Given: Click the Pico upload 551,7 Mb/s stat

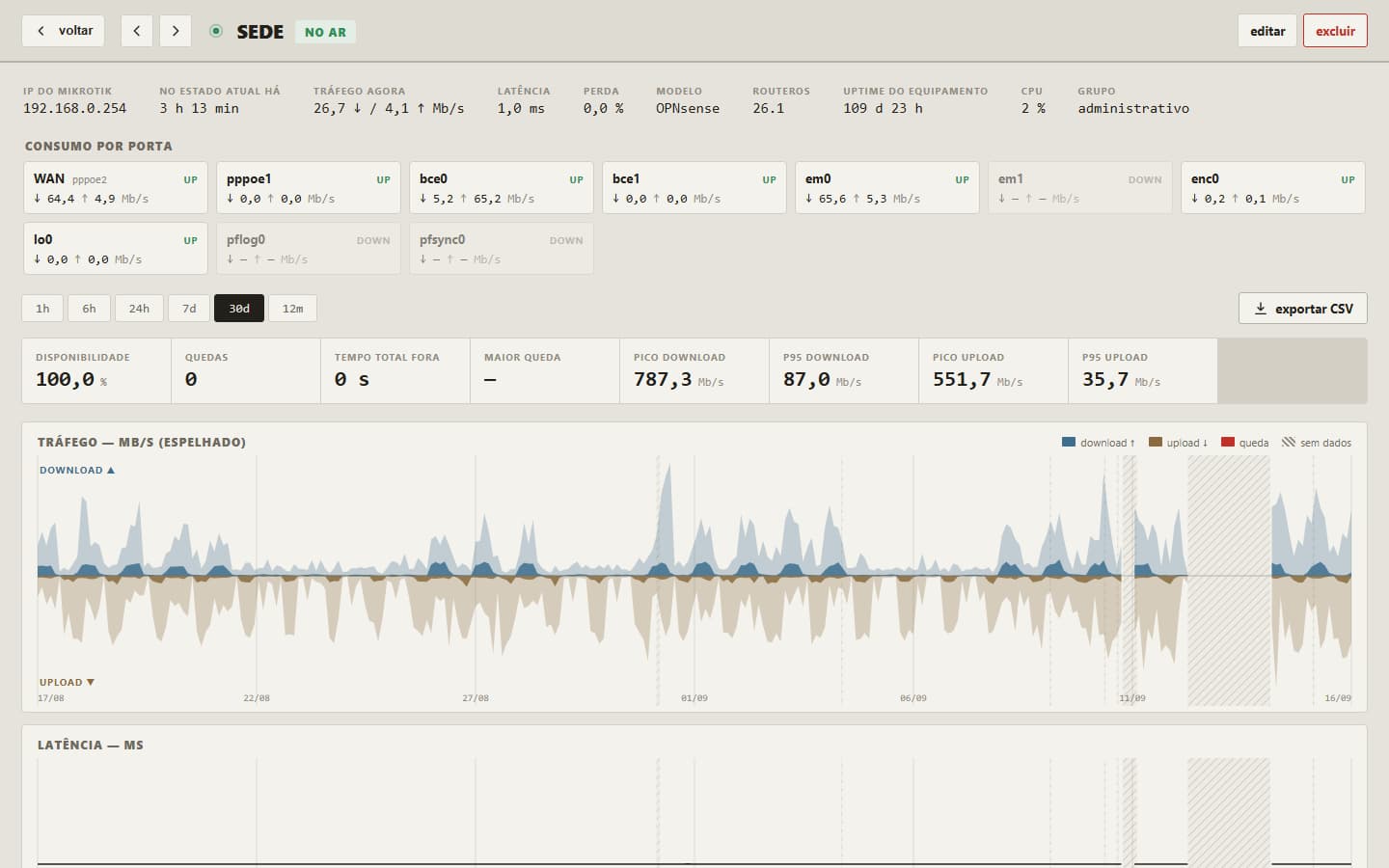Looking at the screenshot, I should pos(994,370).
